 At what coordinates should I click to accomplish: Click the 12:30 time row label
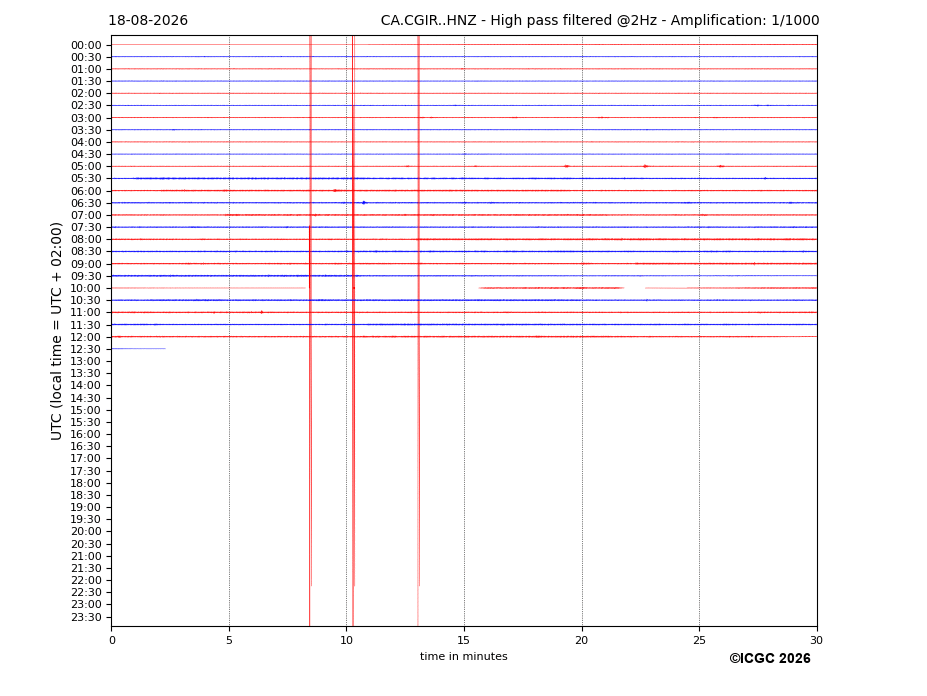86,349
